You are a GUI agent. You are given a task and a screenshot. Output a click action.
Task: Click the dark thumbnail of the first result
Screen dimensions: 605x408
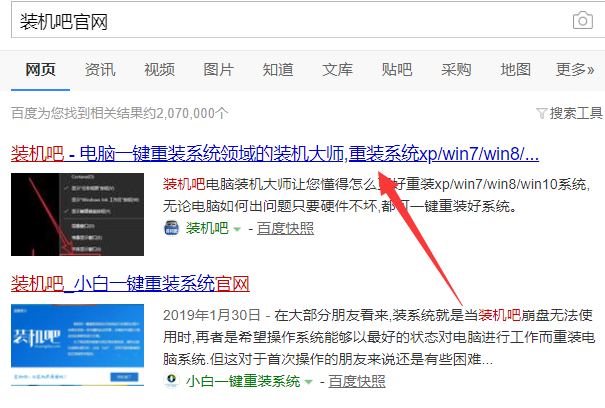click(x=77, y=214)
